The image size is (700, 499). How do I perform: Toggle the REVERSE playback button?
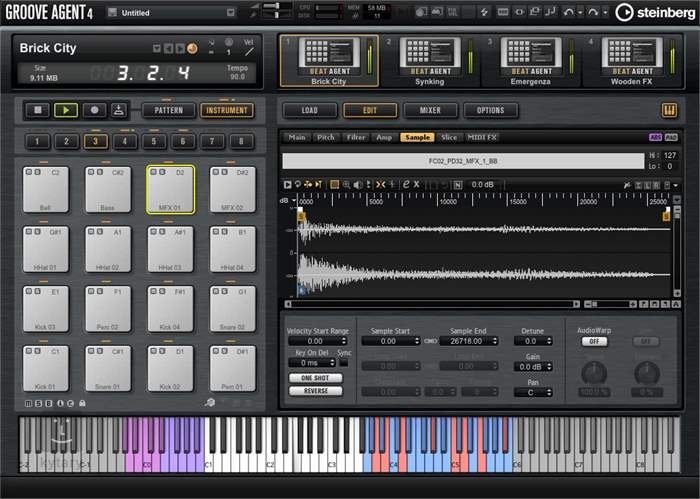[316, 391]
